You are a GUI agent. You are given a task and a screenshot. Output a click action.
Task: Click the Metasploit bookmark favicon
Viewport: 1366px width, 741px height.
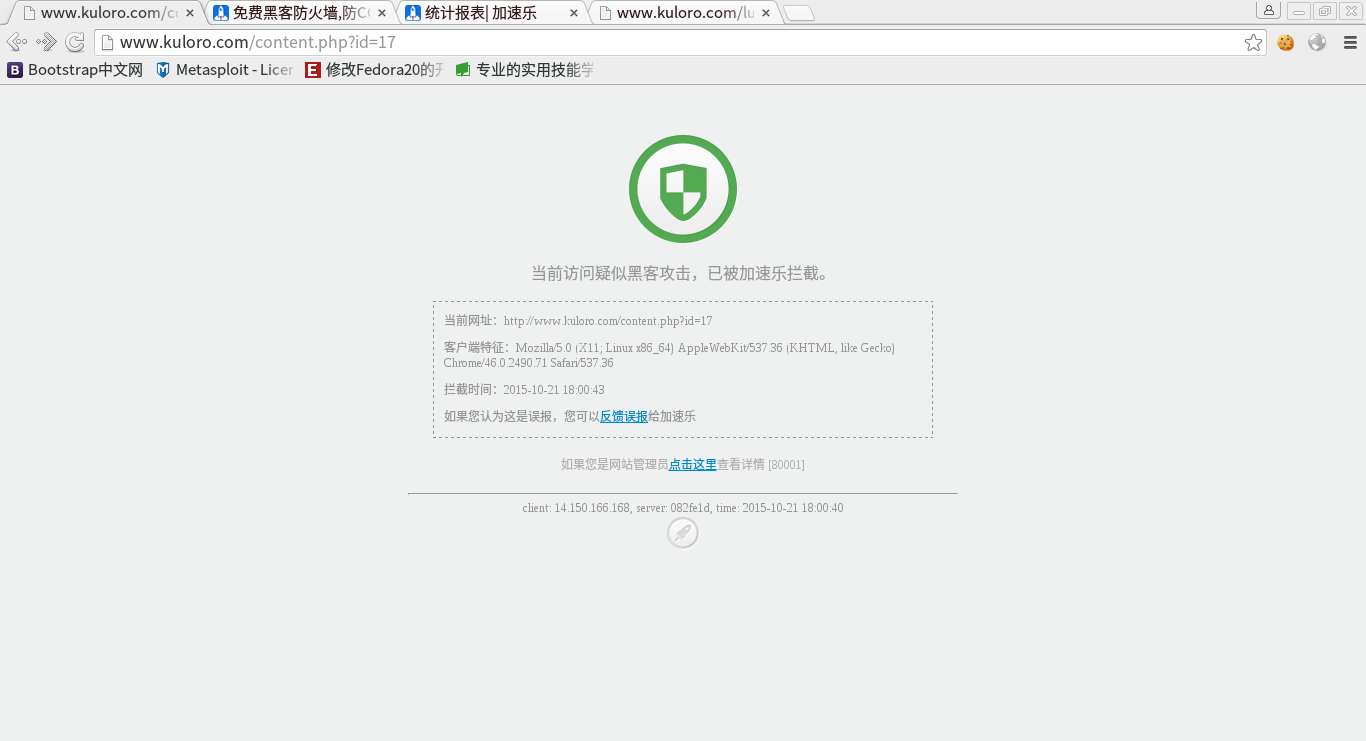(x=163, y=70)
